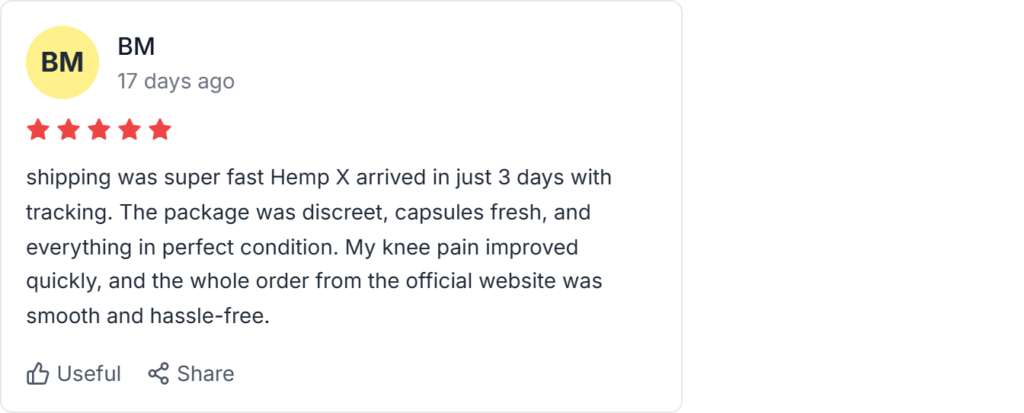This screenshot has width=1024, height=413.
Task: Select the third rating star
Action: click(99, 130)
